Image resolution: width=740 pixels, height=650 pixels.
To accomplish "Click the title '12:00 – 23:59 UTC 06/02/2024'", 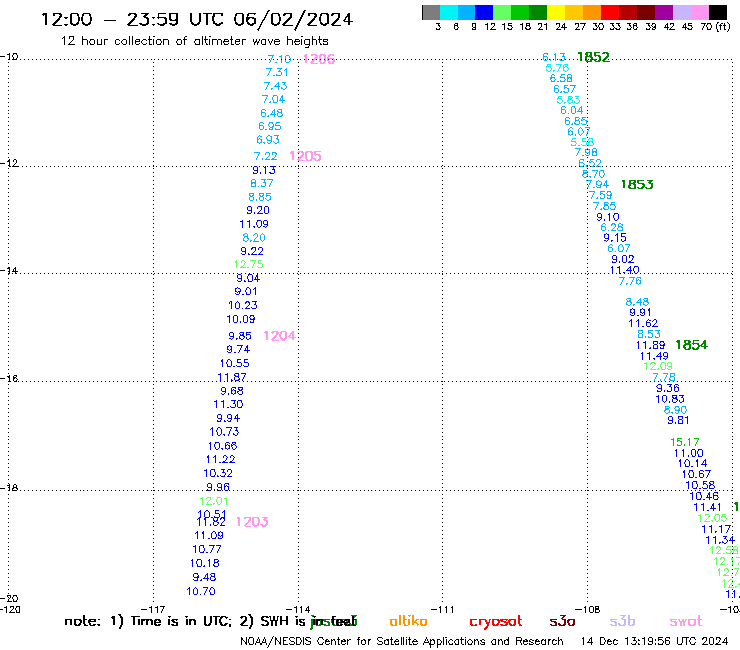I will [x=197, y=19].
